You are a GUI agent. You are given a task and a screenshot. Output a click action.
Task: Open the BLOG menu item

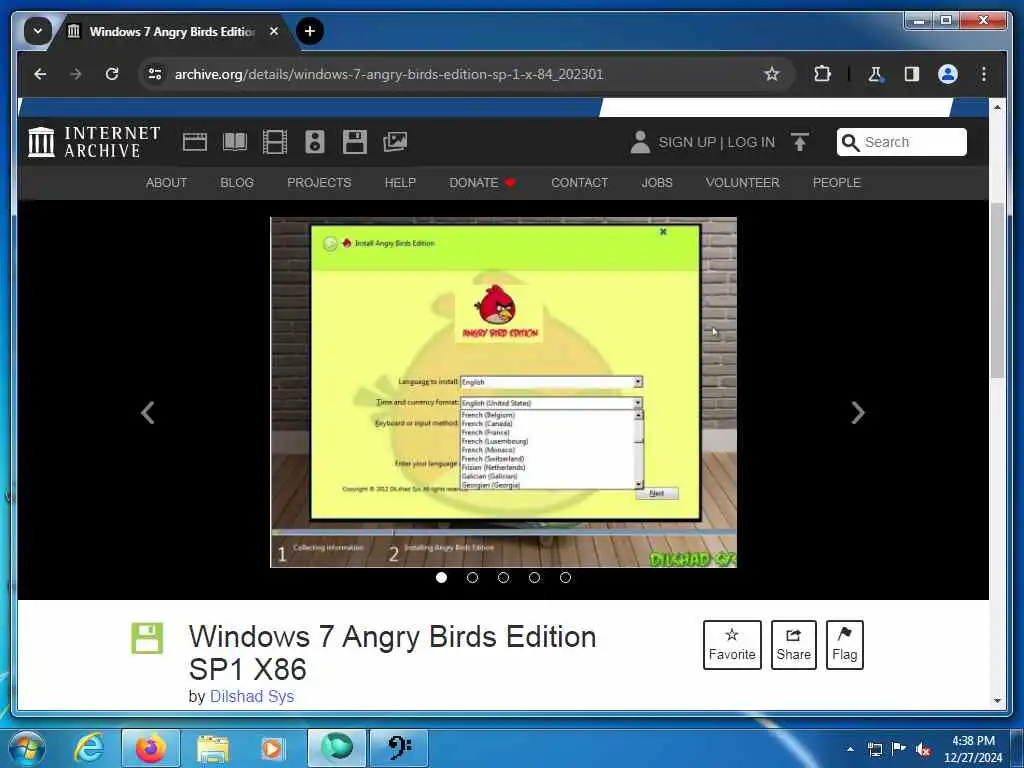236,183
